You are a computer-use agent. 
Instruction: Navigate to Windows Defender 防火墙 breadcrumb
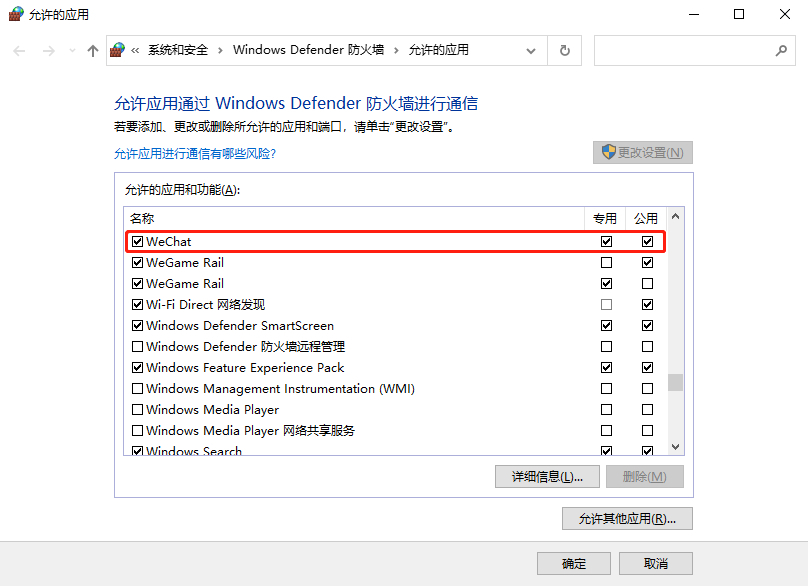tap(308, 50)
